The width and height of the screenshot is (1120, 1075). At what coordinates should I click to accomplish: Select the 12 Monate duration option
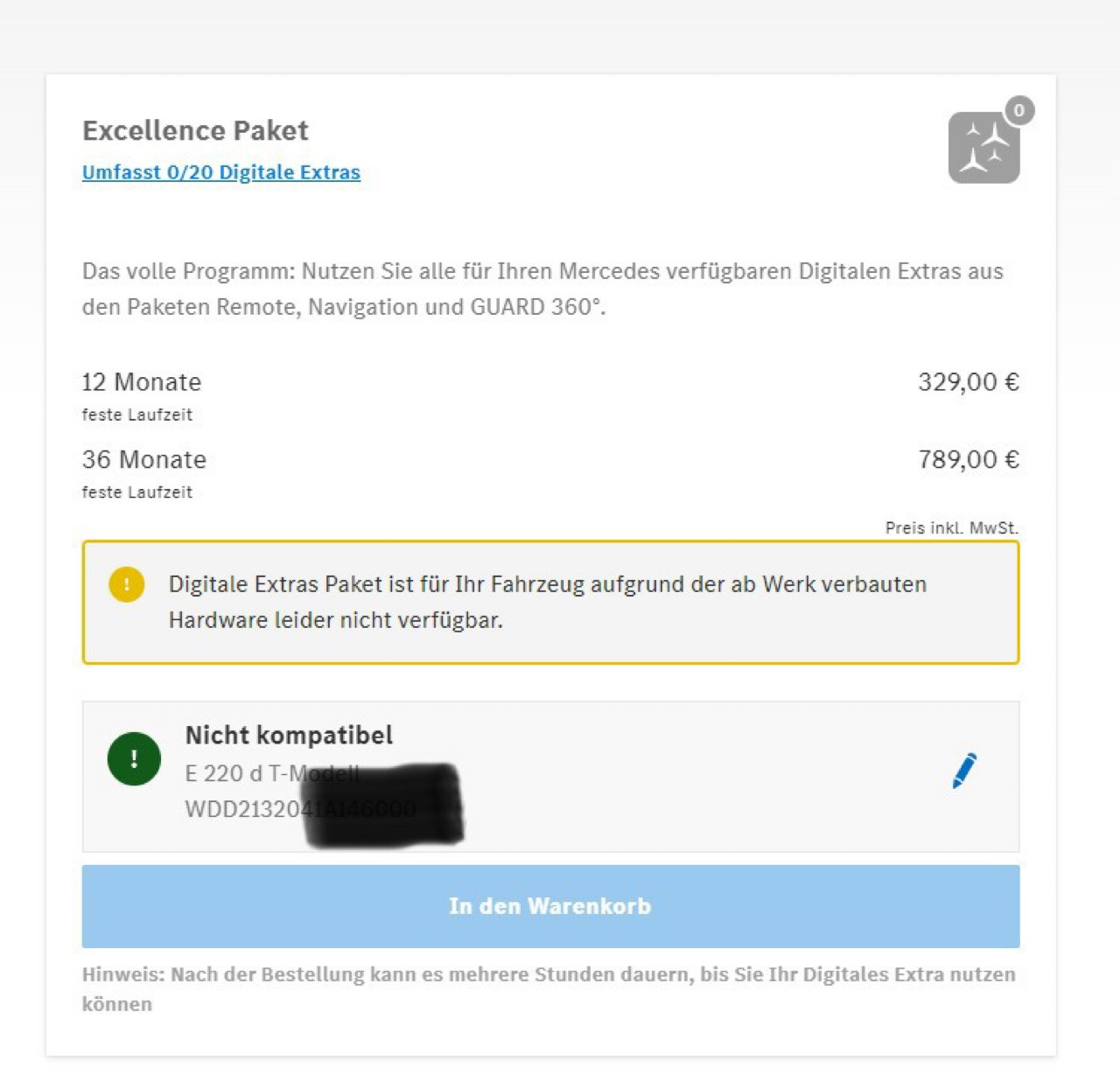(142, 382)
